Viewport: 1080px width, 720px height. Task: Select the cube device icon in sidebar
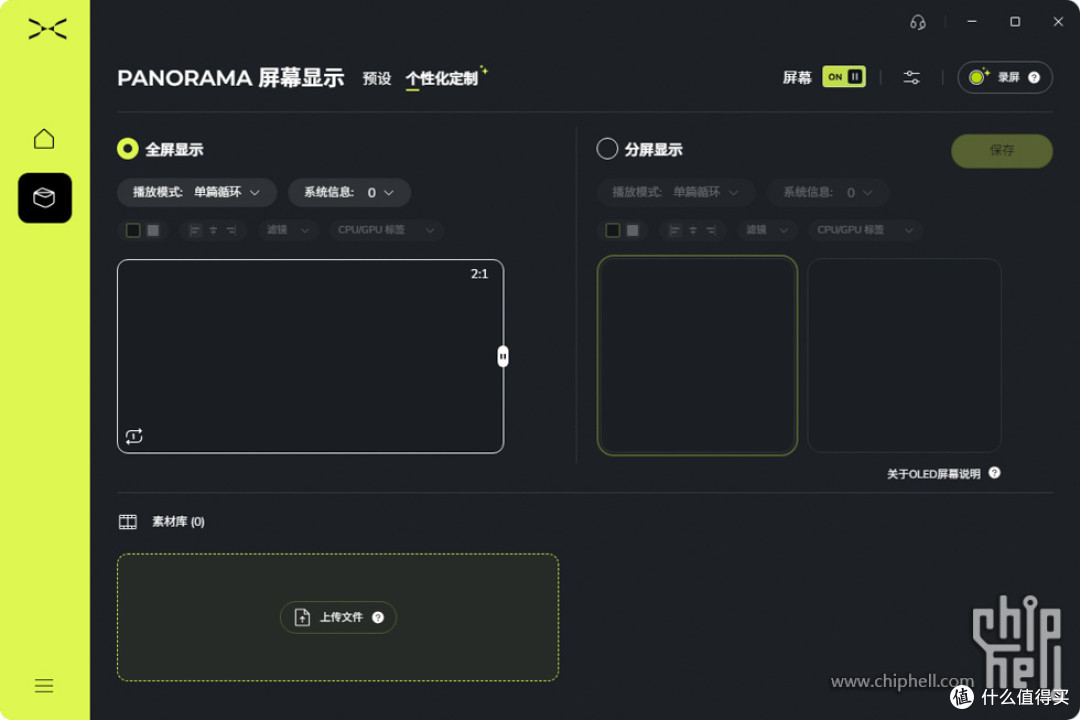(x=45, y=198)
